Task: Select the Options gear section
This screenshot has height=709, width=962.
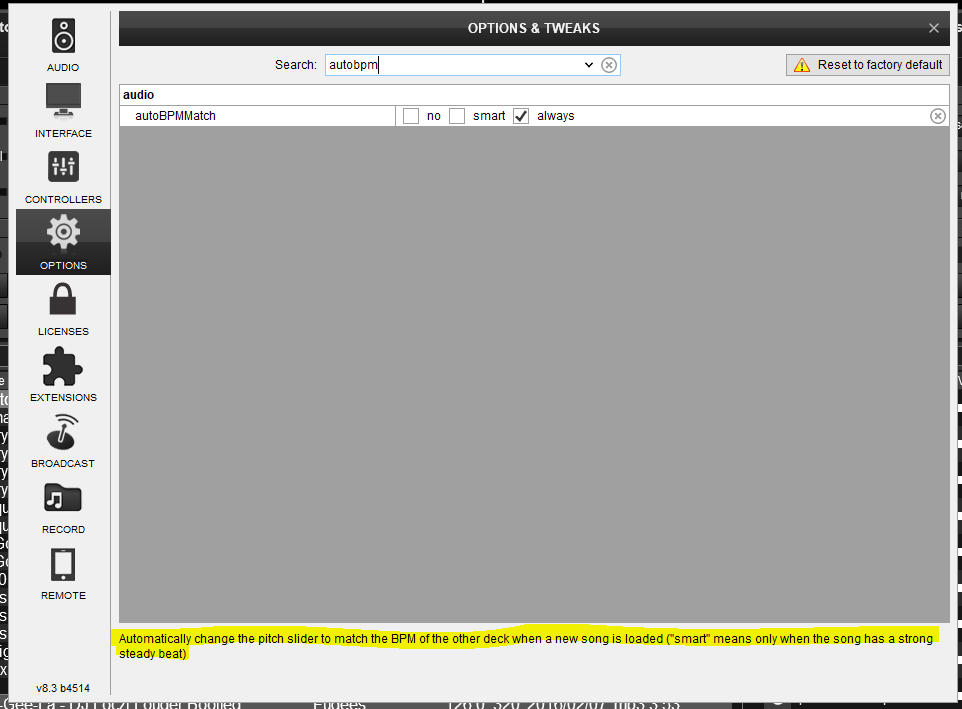Action: coord(63,242)
